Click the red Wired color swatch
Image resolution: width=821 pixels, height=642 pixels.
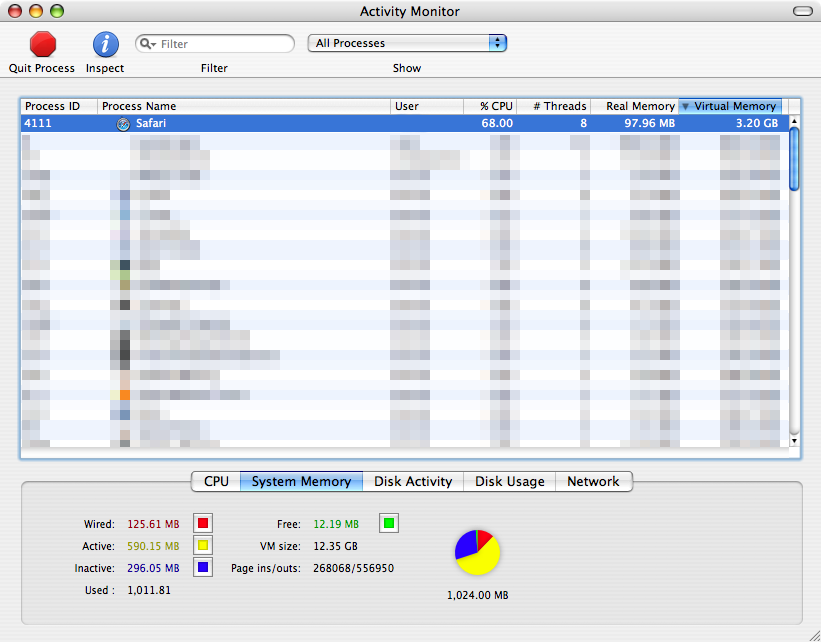203,523
